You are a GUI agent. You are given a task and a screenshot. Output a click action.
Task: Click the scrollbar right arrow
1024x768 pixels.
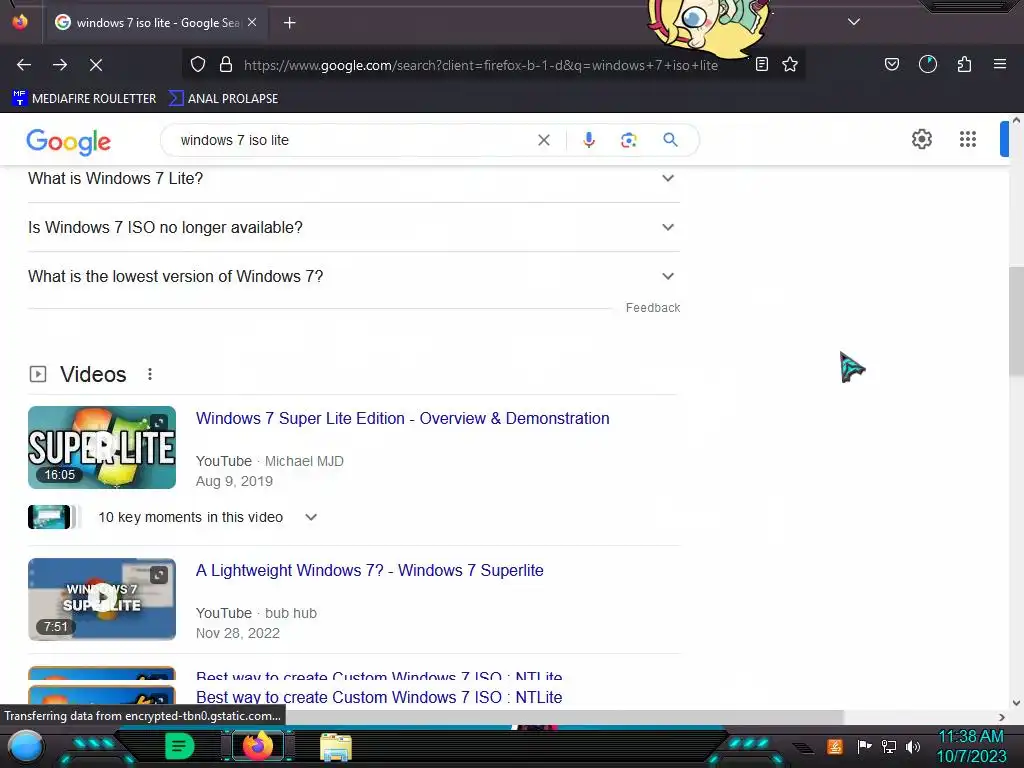[x=1002, y=717]
